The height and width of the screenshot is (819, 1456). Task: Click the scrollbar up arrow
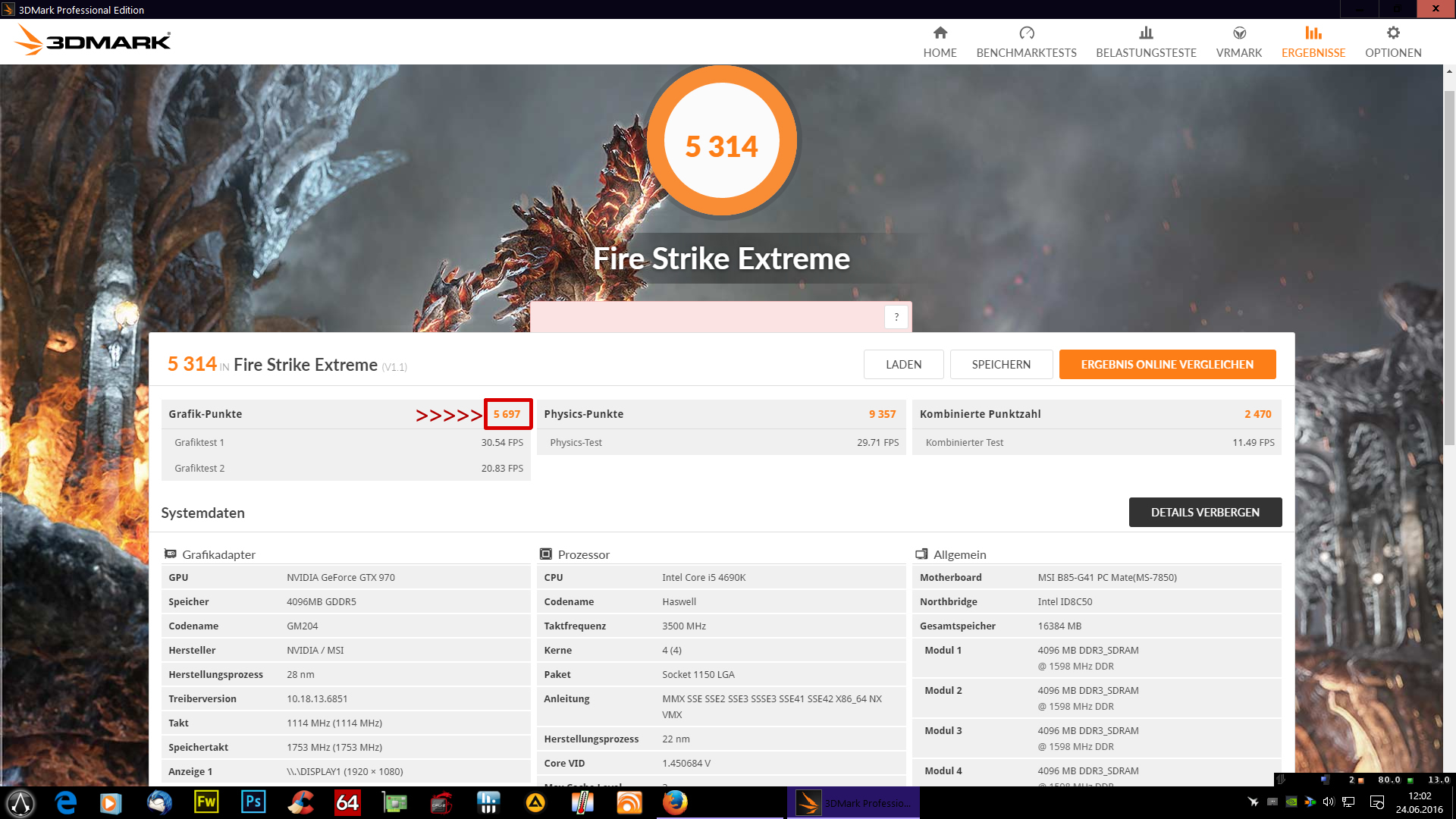point(1449,71)
